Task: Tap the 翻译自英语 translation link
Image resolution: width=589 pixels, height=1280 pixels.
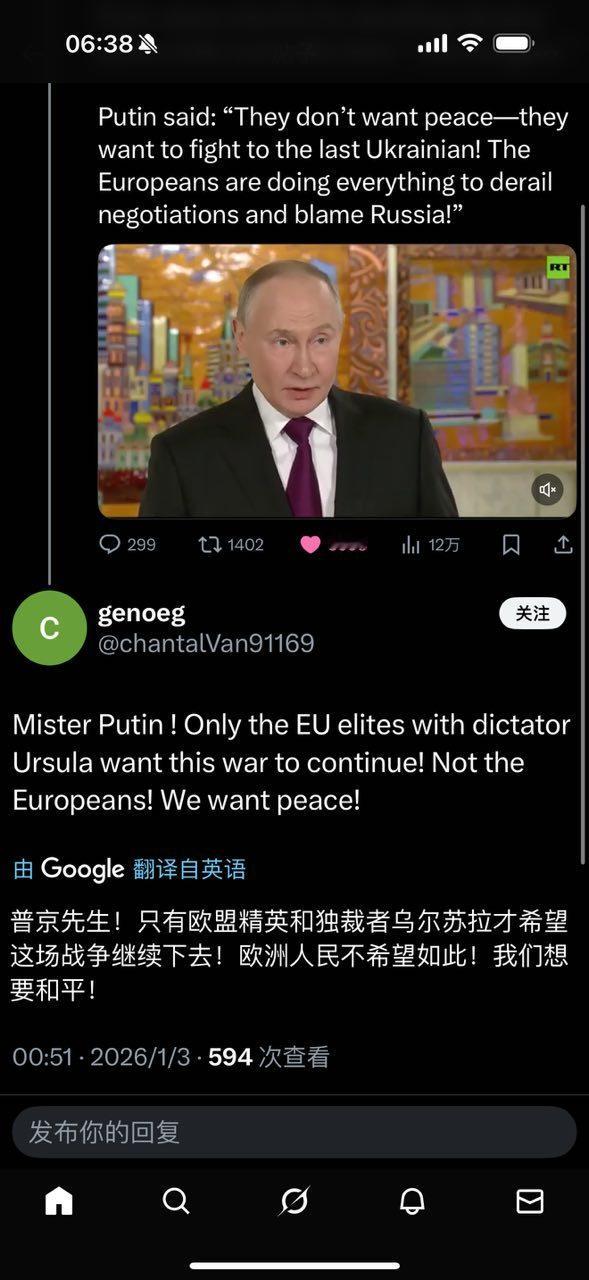Action: pos(189,869)
